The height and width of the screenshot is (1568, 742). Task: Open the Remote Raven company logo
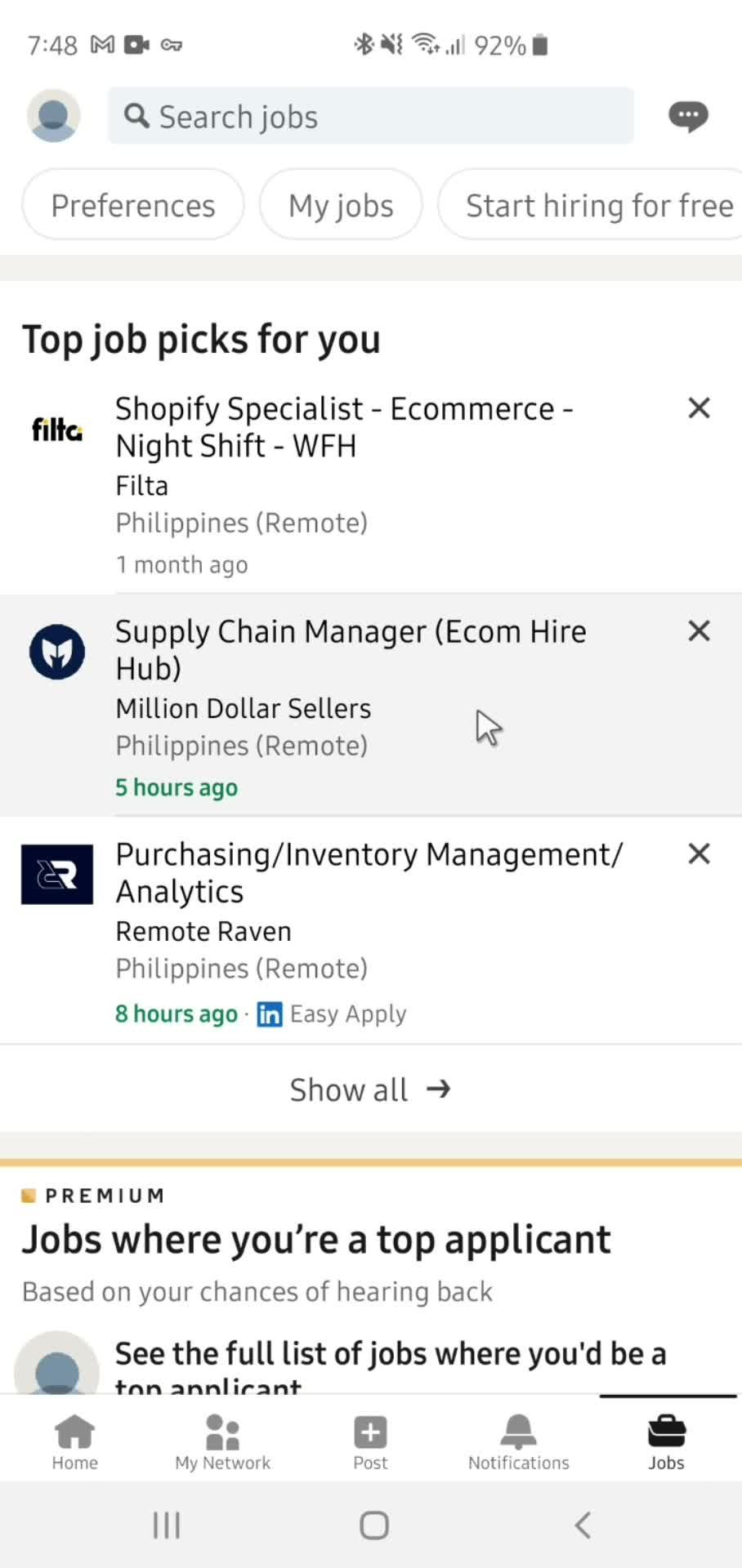click(x=57, y=875)
